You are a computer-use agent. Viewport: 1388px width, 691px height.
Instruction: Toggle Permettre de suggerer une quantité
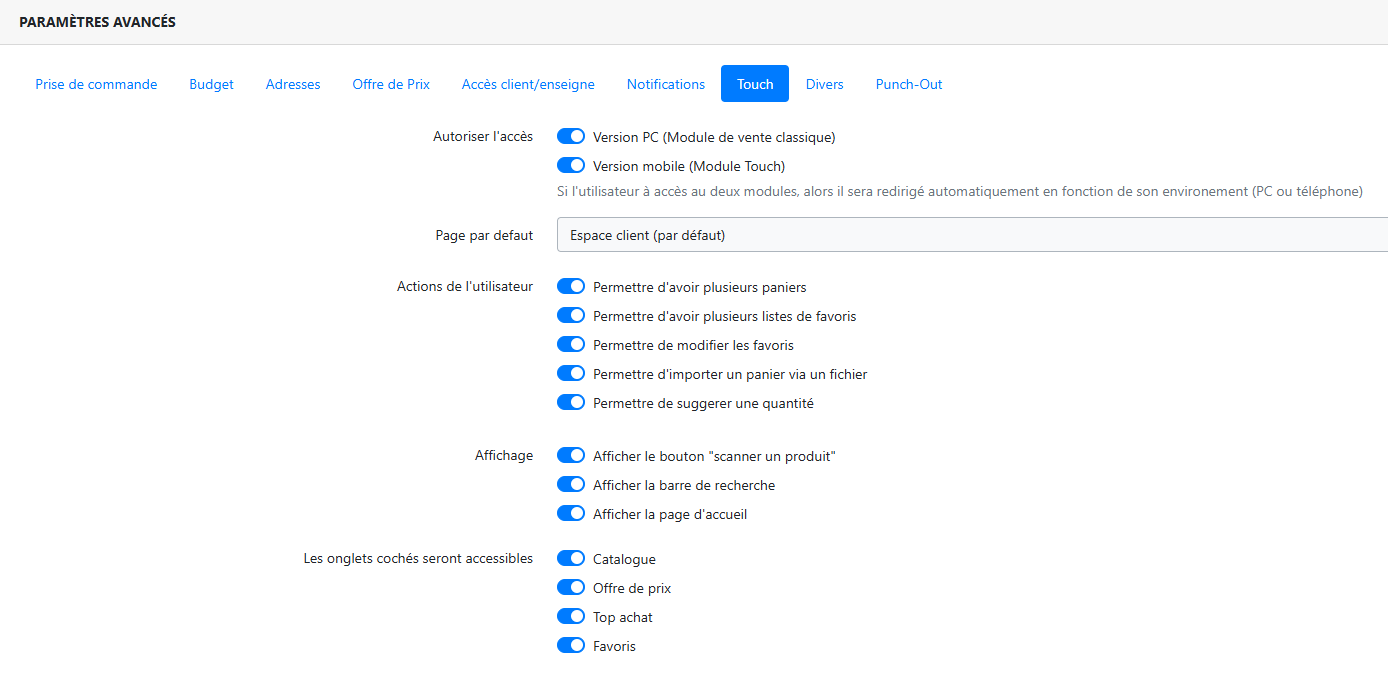pos(571,403)
